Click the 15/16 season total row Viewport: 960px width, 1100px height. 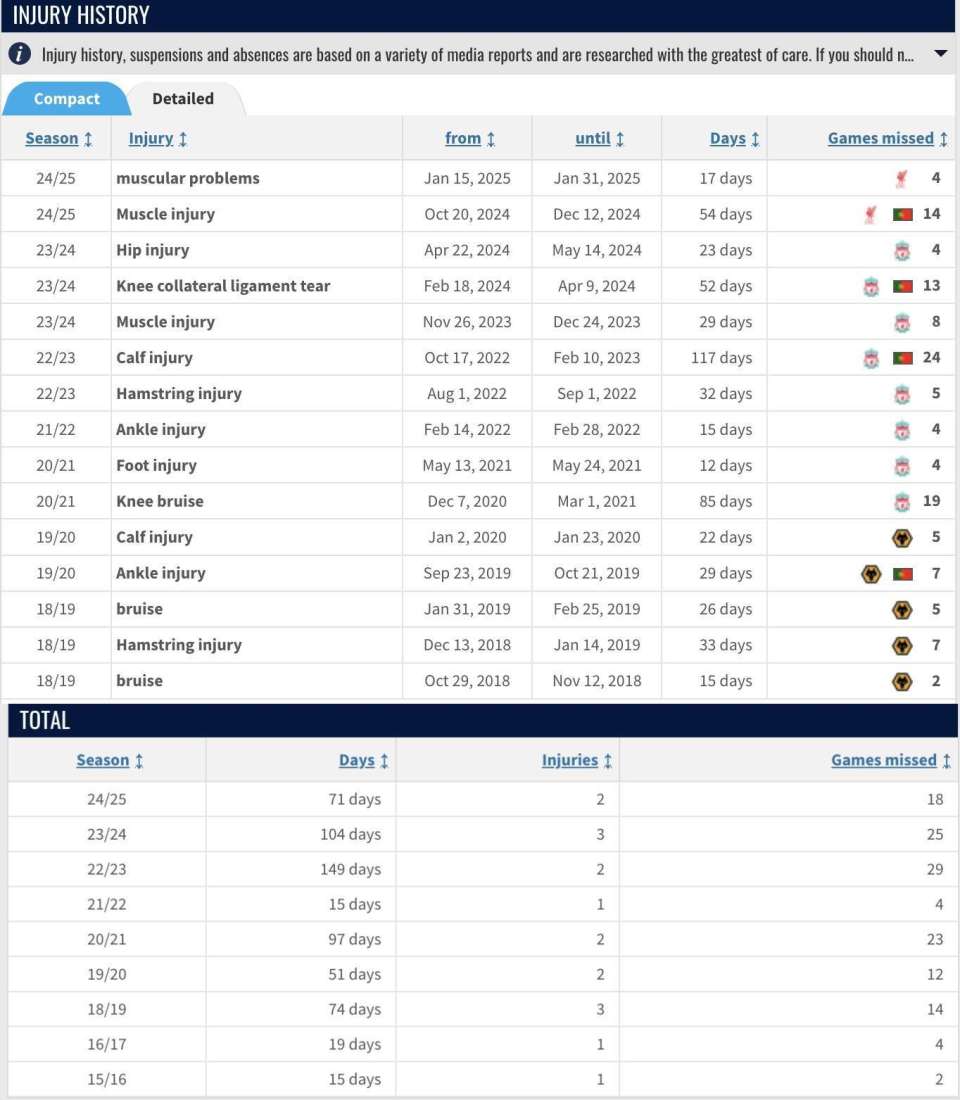(482, 1080)
